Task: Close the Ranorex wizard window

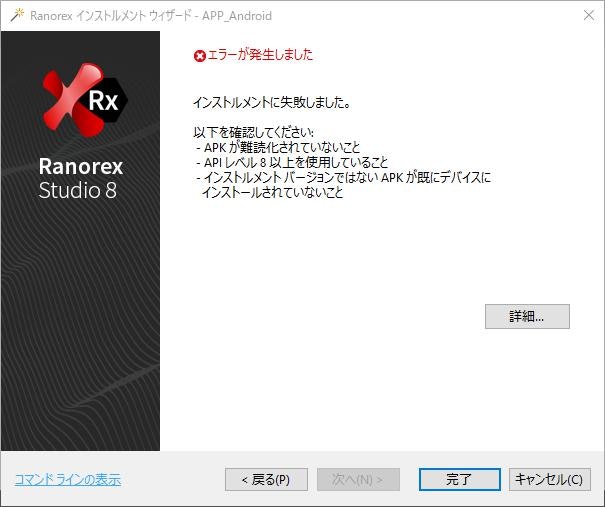Action: pos(589,15)
